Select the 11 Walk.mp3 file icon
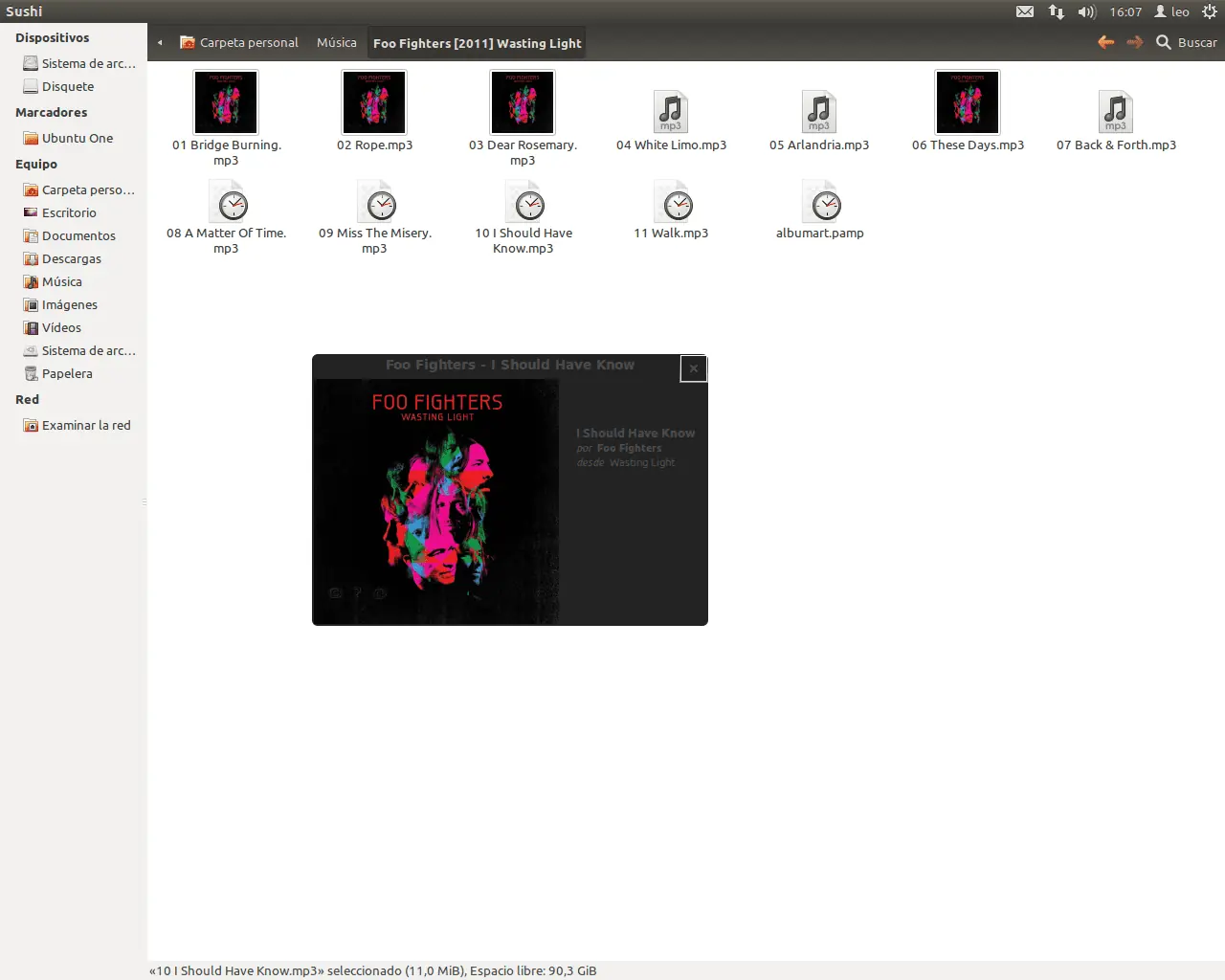 [x=672, y=201]
